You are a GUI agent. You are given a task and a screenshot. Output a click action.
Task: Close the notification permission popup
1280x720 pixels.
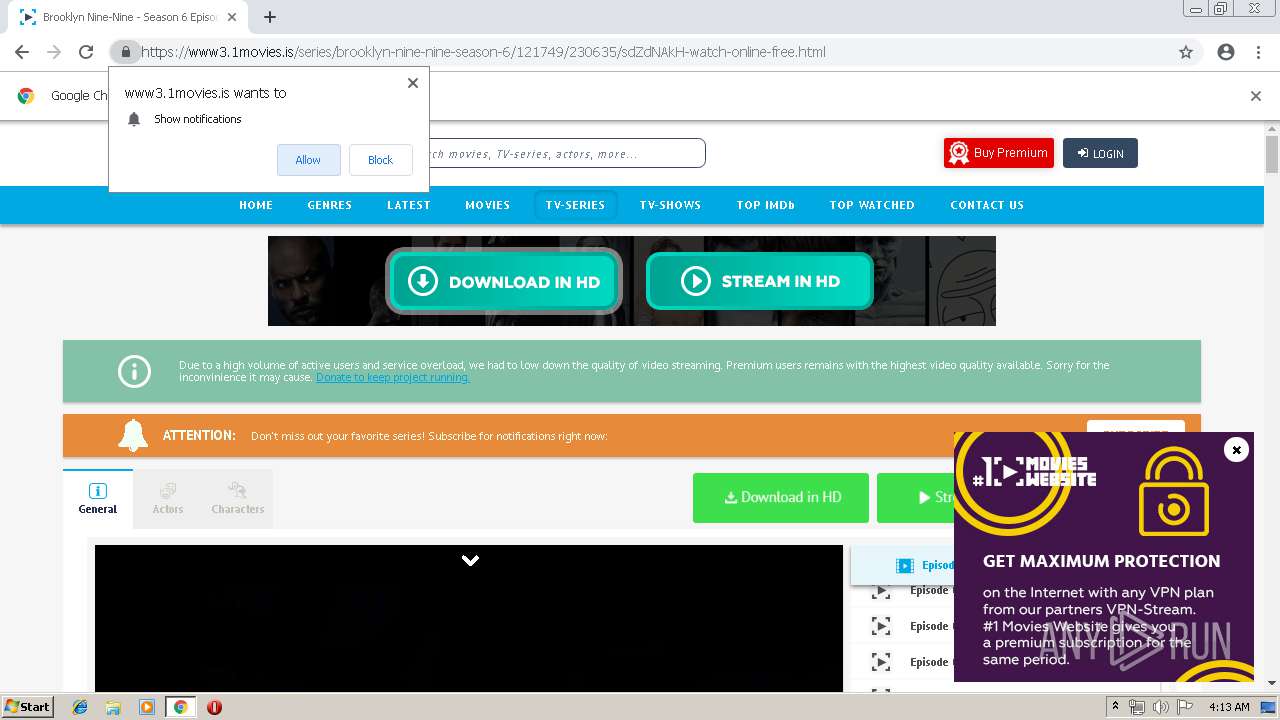coord(412,83)
